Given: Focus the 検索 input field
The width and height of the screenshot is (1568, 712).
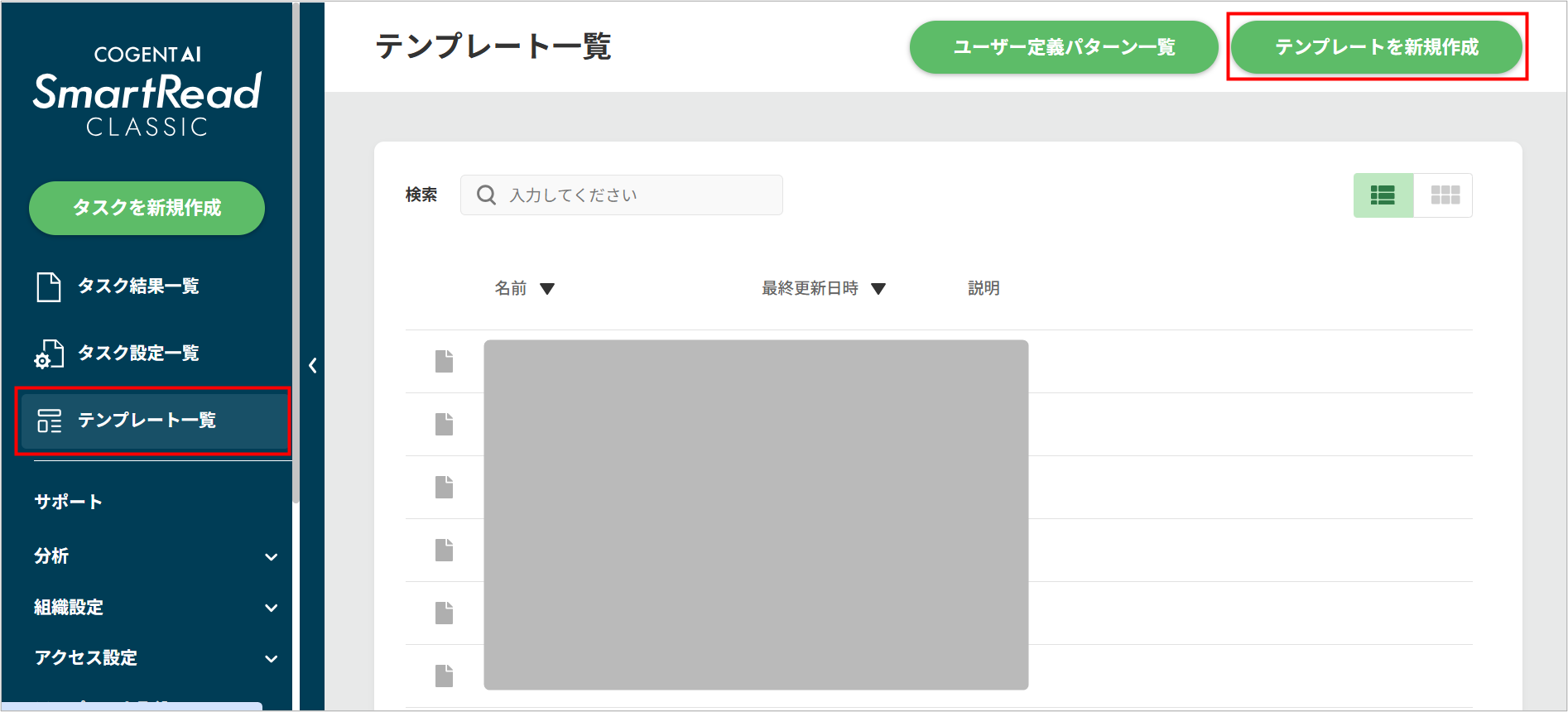Looking at the screenshot, I should click(x=622, y=195).
